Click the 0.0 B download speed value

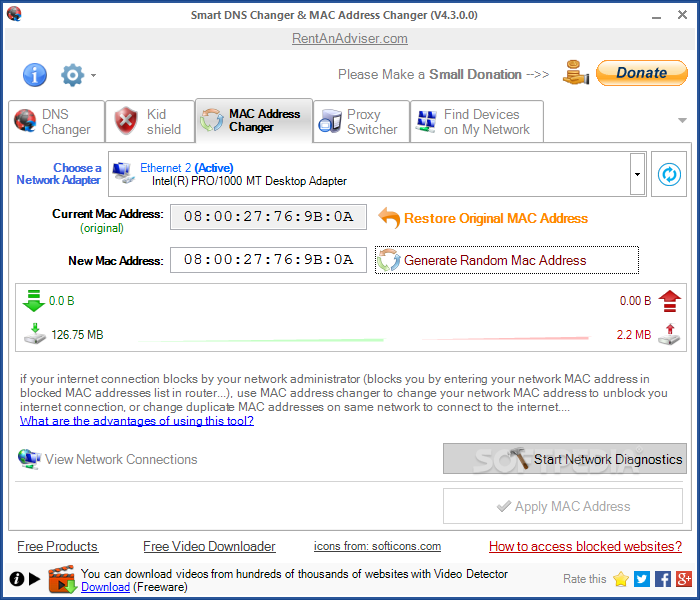click(x=62, y=301)
